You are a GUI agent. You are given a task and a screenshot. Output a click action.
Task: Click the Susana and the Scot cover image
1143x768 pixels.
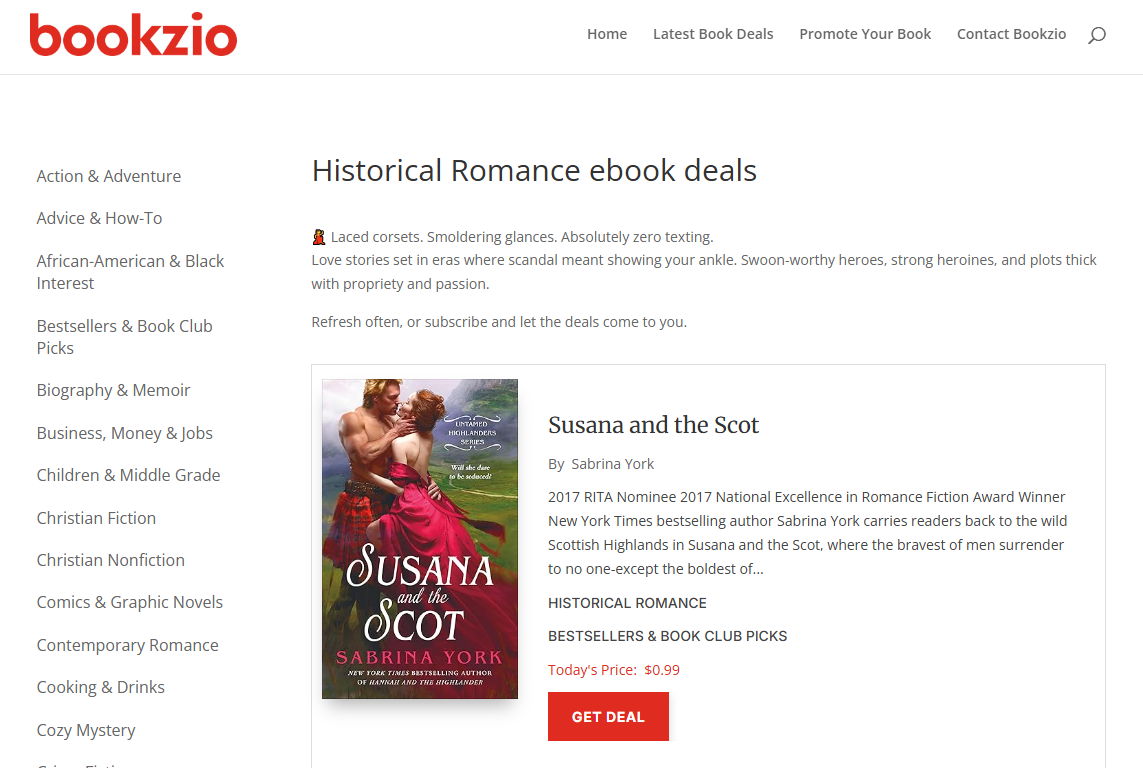tap(419, 538)
